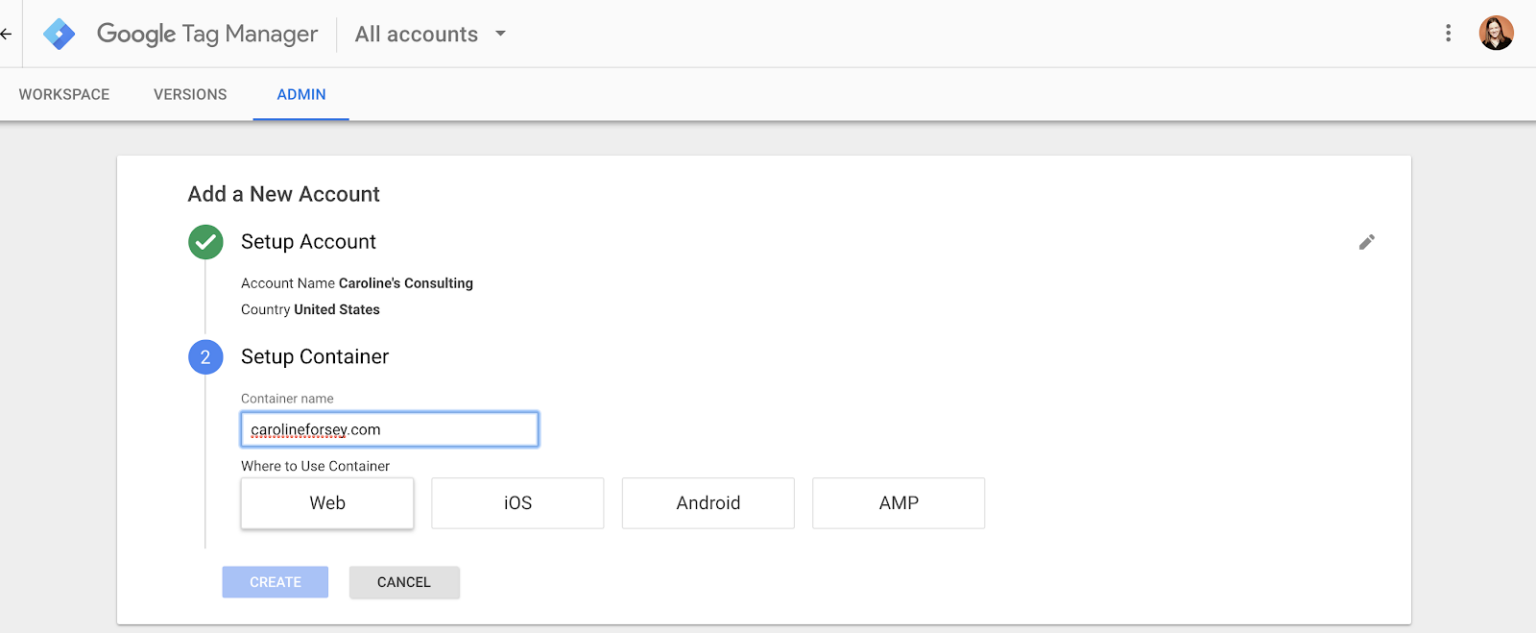This screenshot has width=1536, height=633.
Task: Open the three-dot overflow menu
Action: pyautogui.click(x=1448, y=32)
